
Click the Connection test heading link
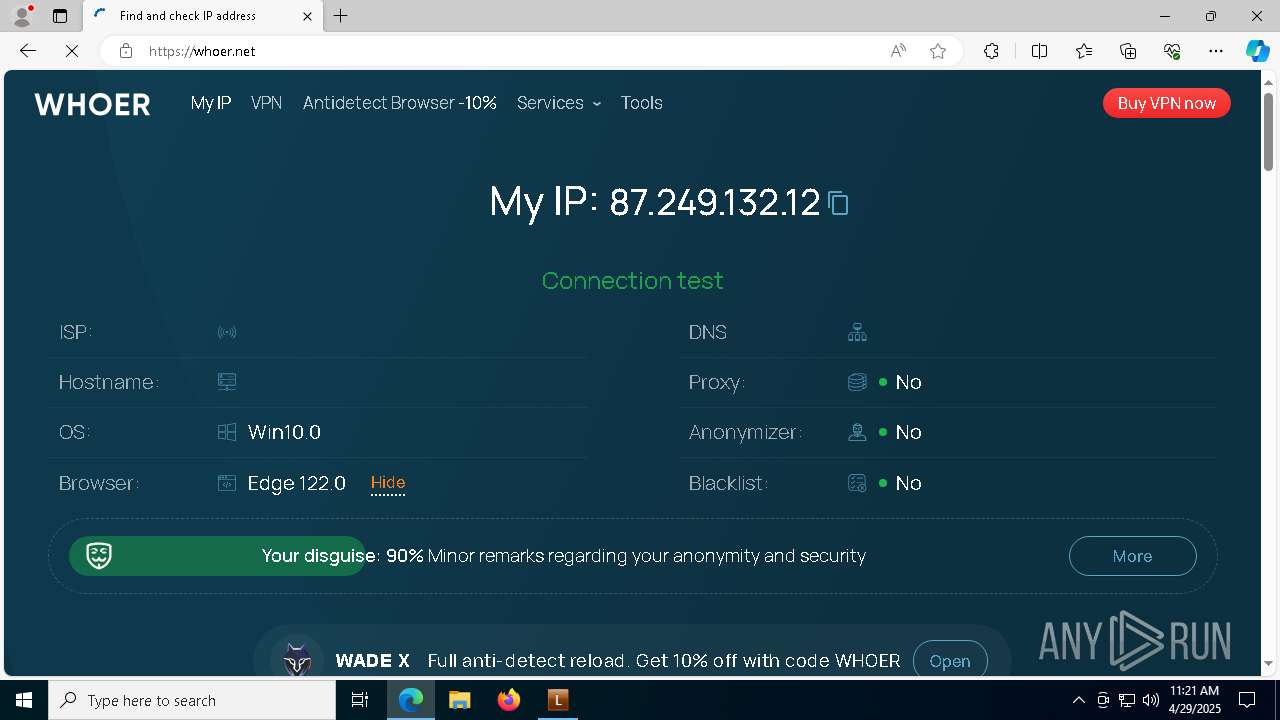(x=632, y=281)
